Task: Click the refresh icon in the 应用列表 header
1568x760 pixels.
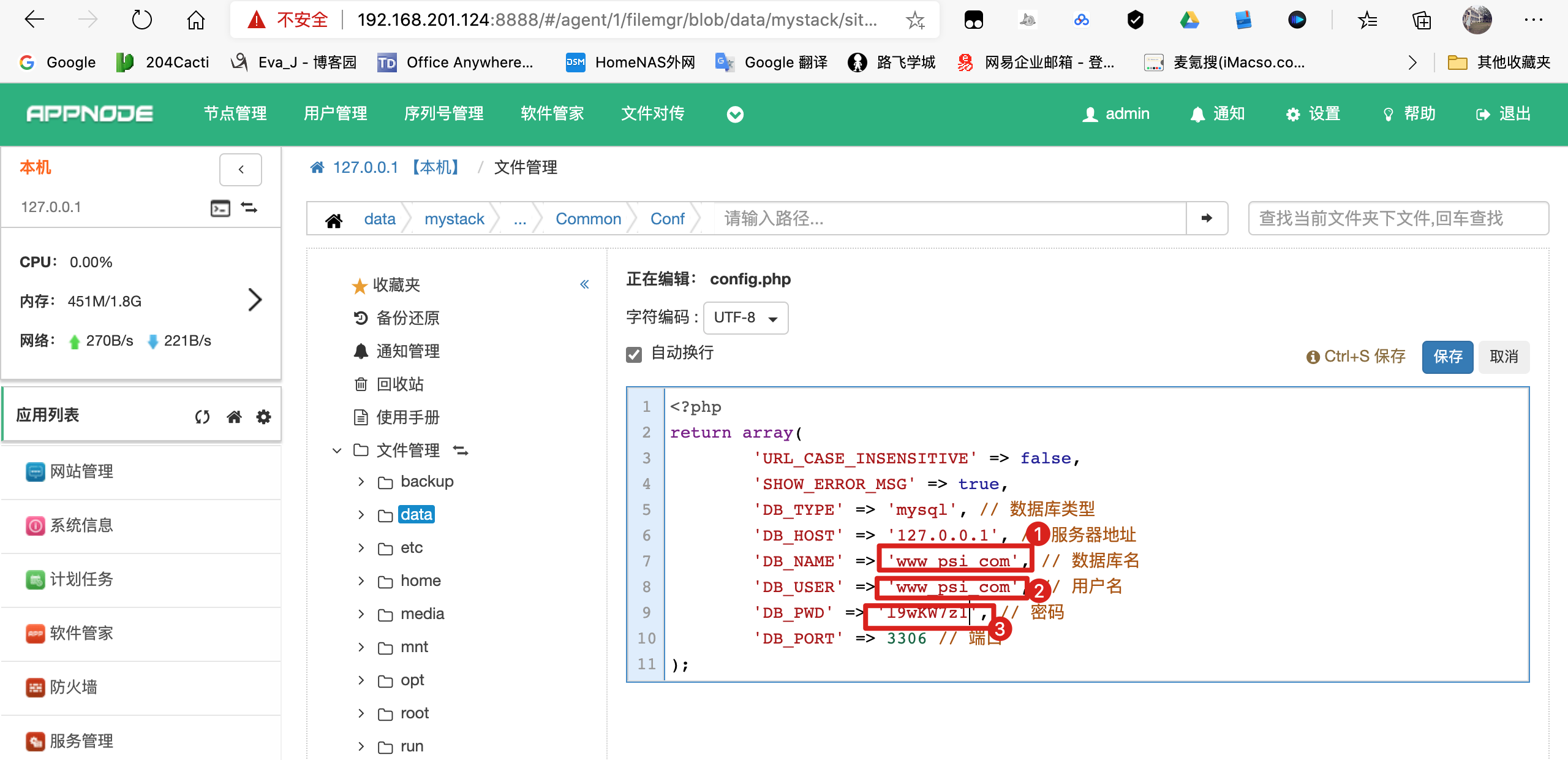Action: 202,417
